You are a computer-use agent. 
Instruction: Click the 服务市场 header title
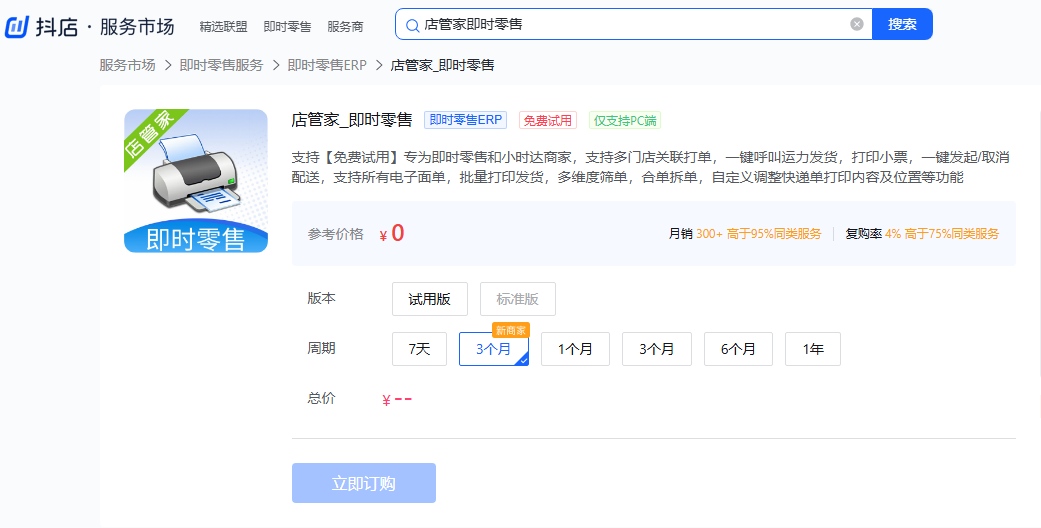tap(137, 27)
